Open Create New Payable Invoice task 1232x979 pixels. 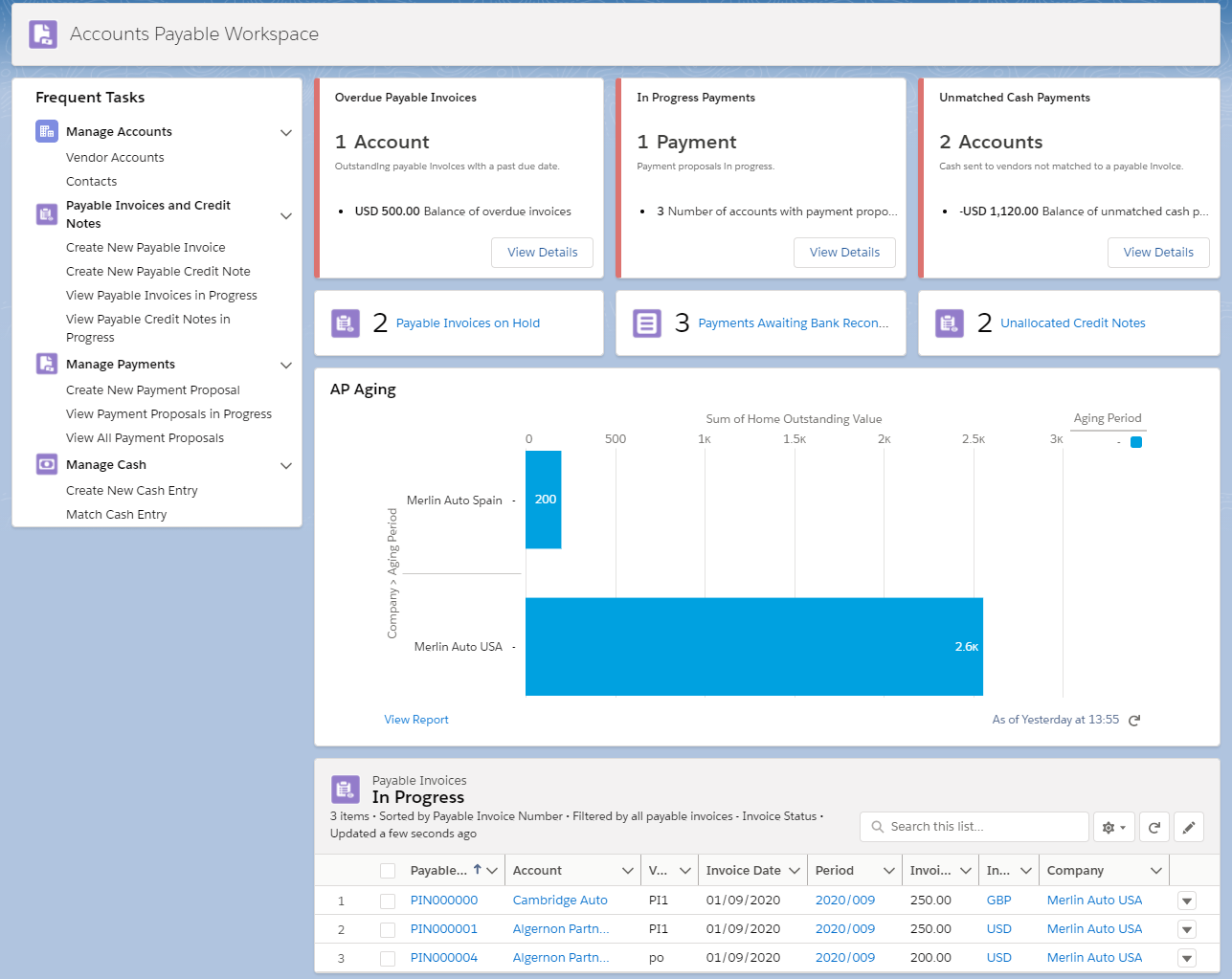(146, 247)
